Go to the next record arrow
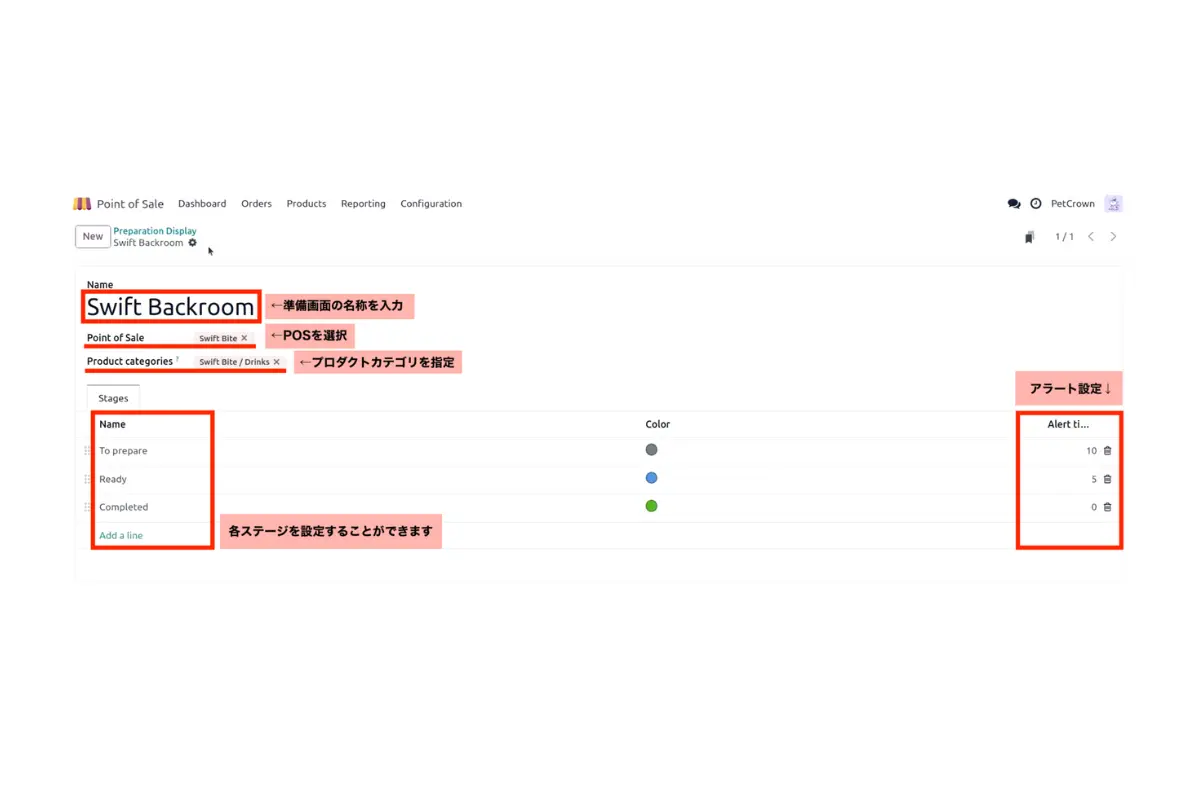 pyautogui.click(x=1113, y=237)
